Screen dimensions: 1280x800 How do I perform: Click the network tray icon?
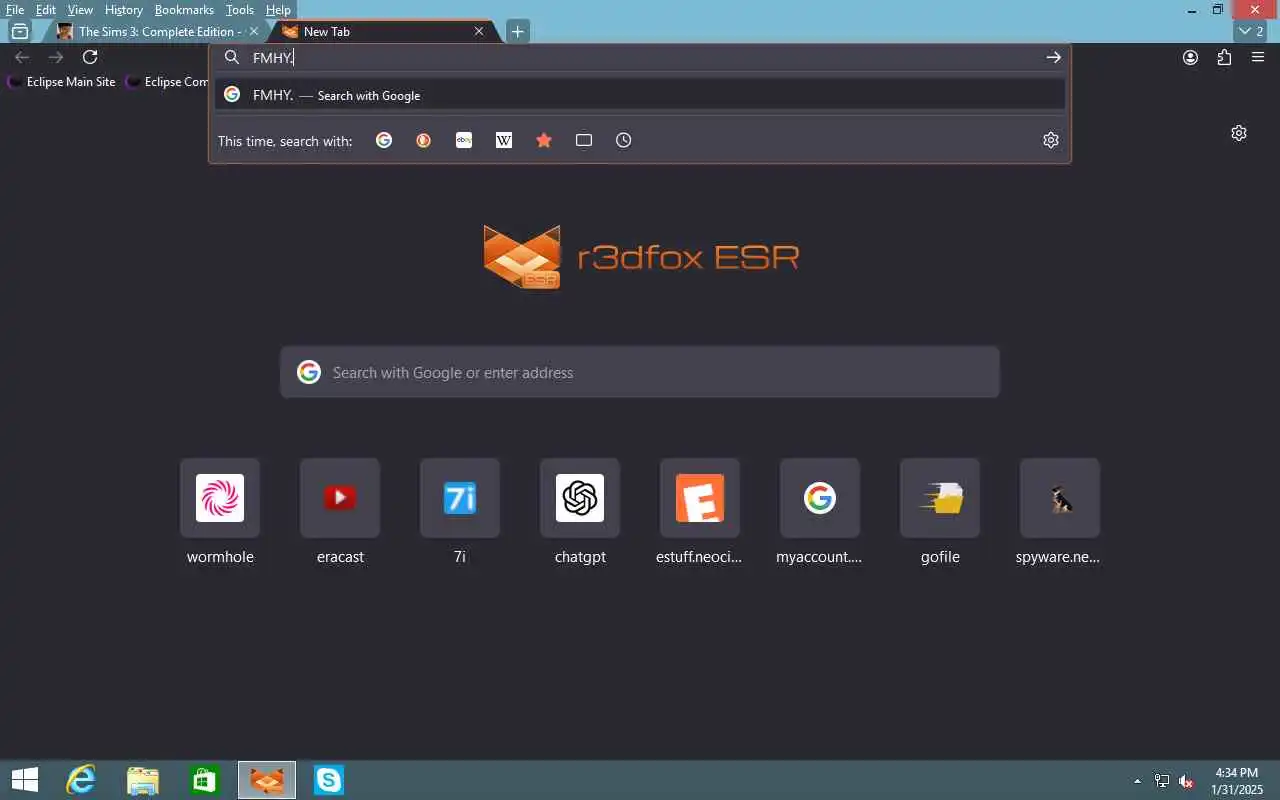1162,781
